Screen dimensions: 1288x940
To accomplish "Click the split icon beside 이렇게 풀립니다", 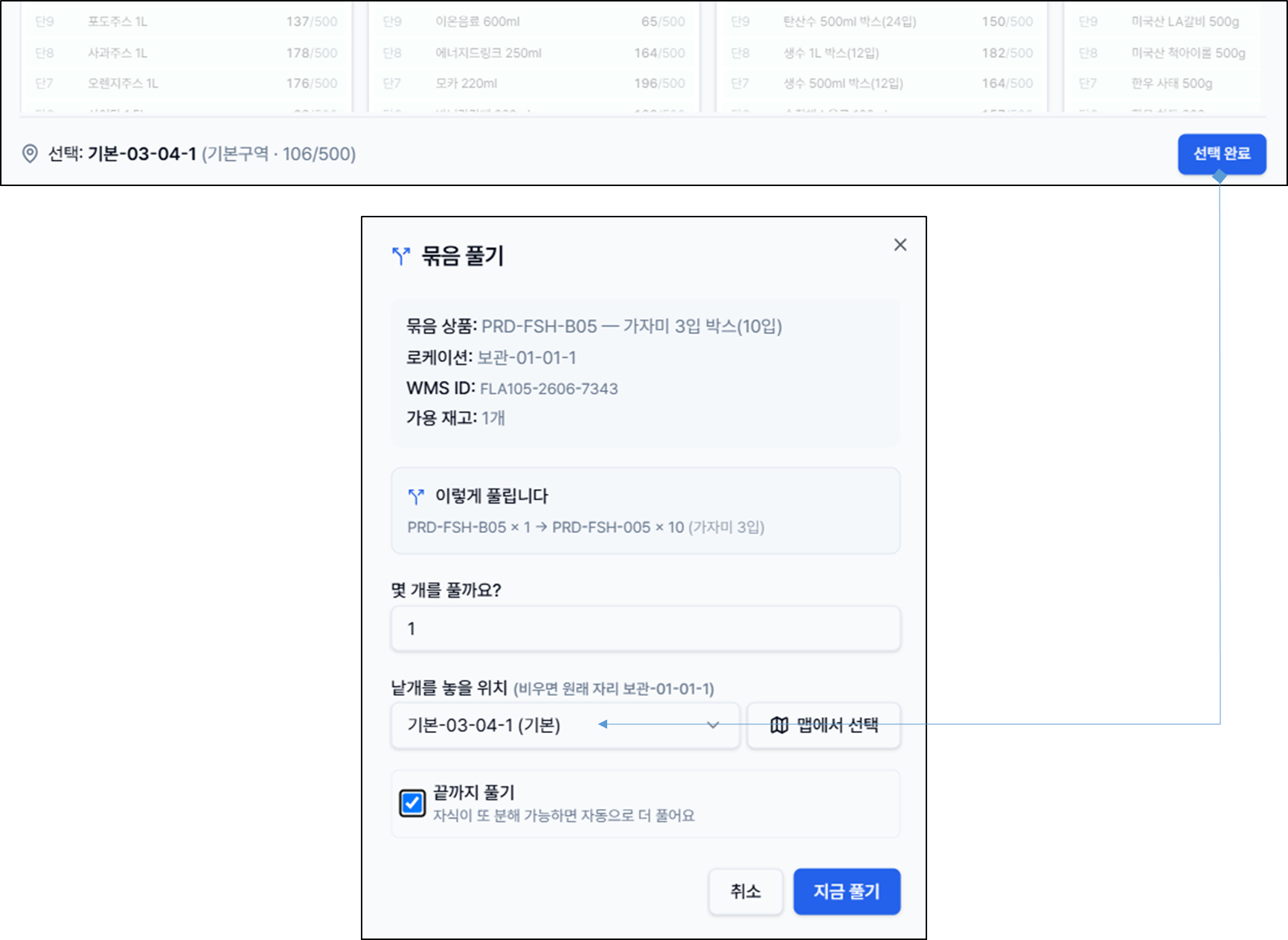I will [416, 496].
